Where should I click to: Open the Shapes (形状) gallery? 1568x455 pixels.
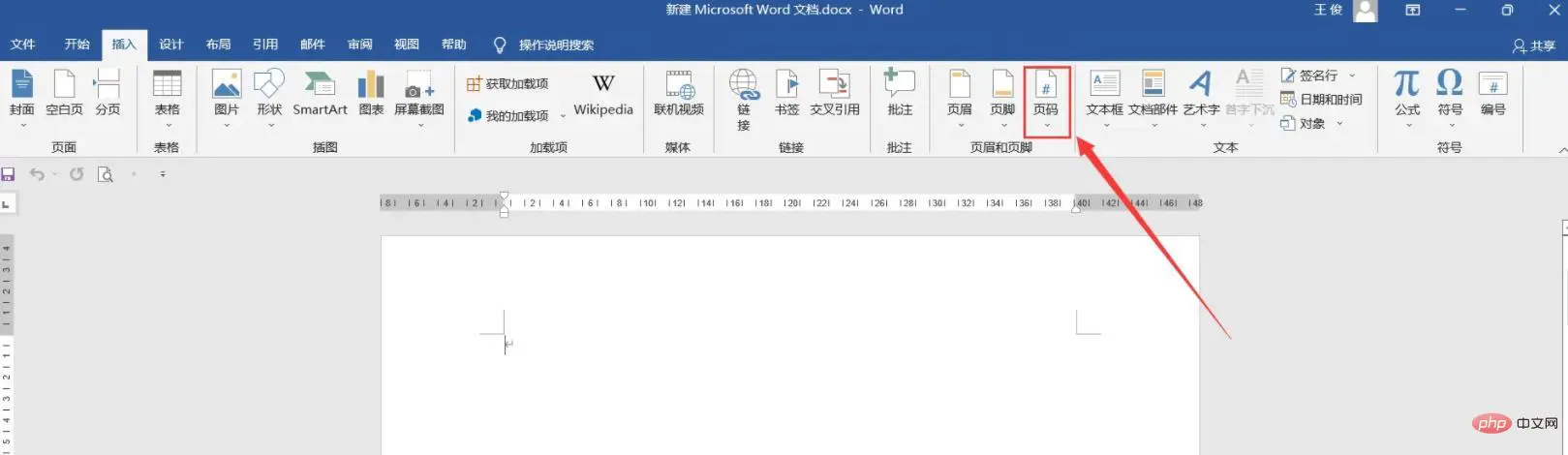[x=269, y=98]
